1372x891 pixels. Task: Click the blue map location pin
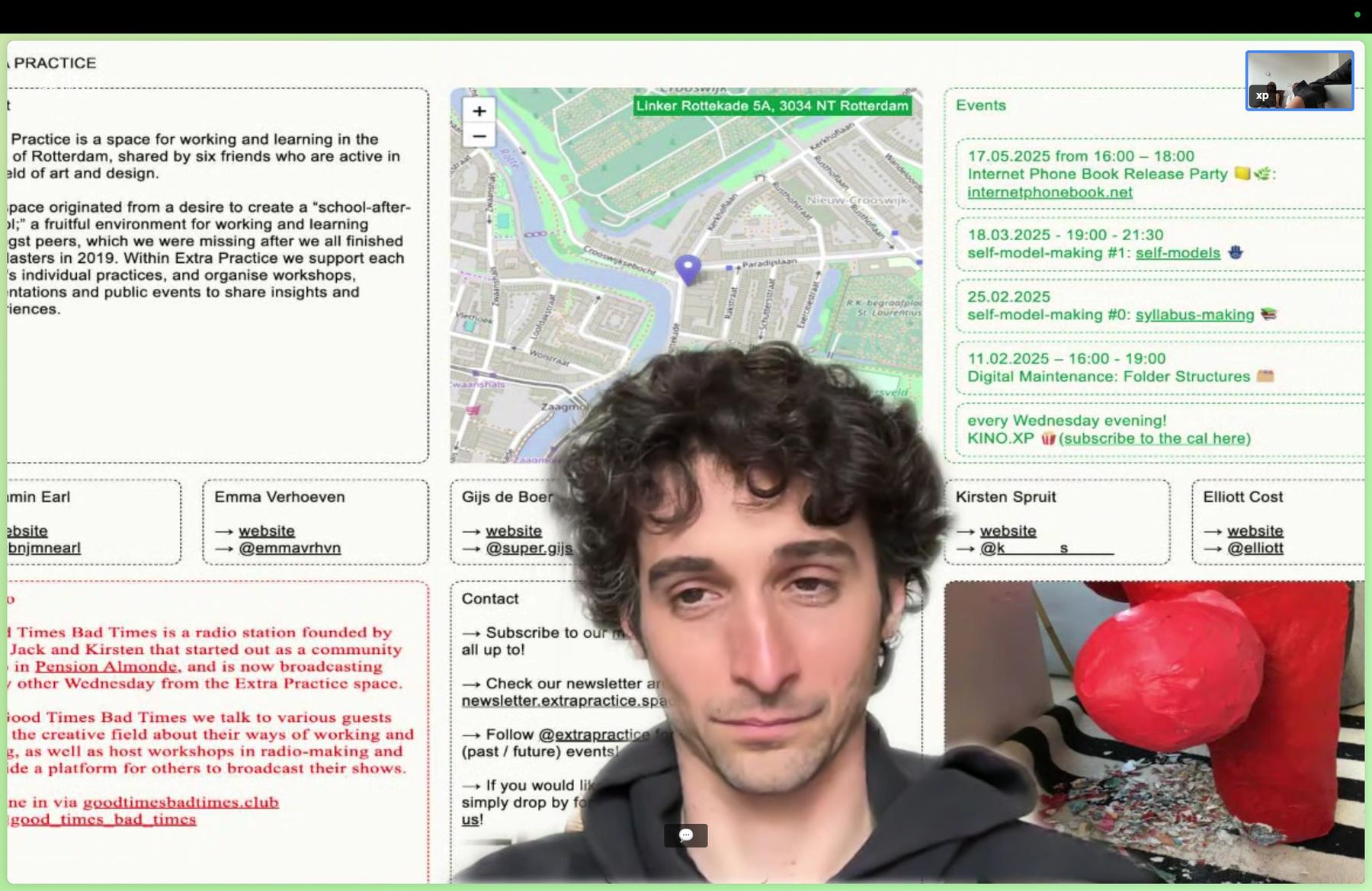(688, 268)
